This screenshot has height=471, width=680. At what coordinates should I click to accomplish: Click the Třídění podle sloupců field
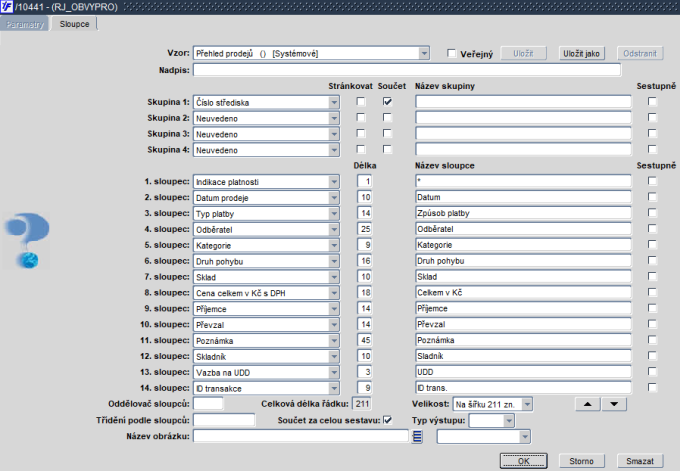point(224,420)
